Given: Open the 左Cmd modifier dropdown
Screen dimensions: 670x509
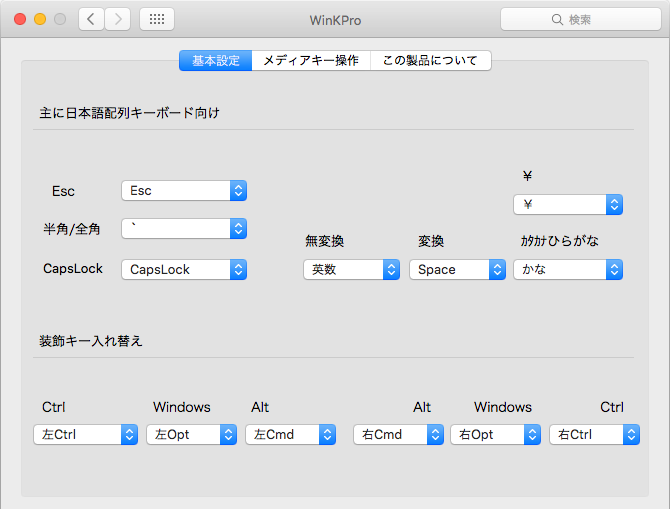Looking at the screenshot, I should tap(291, 435).
